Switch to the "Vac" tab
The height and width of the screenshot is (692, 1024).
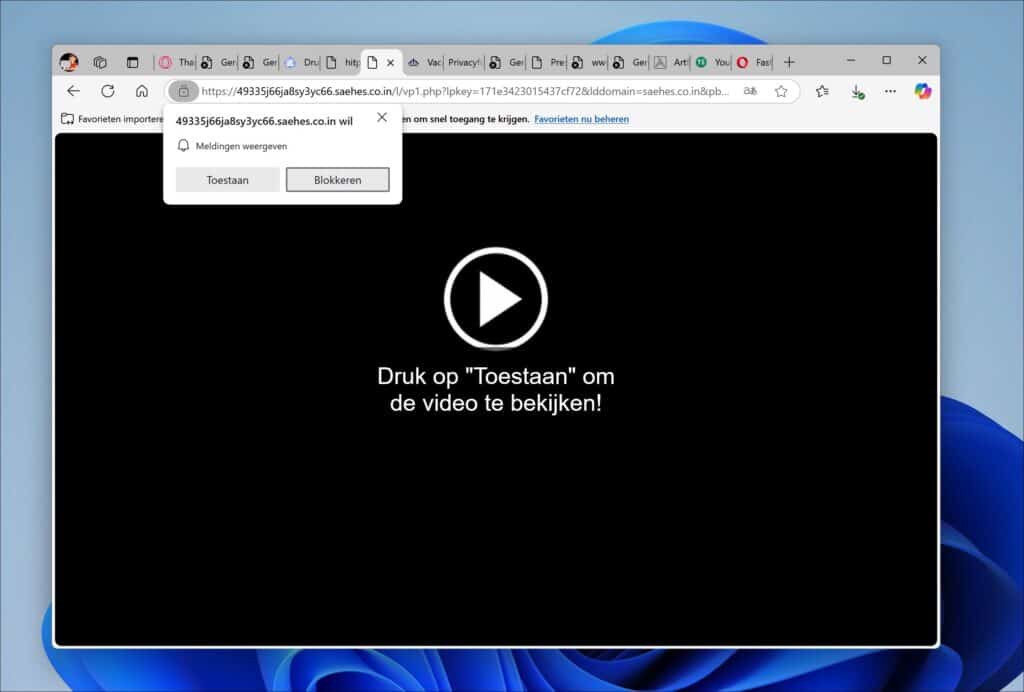[424, 63]
